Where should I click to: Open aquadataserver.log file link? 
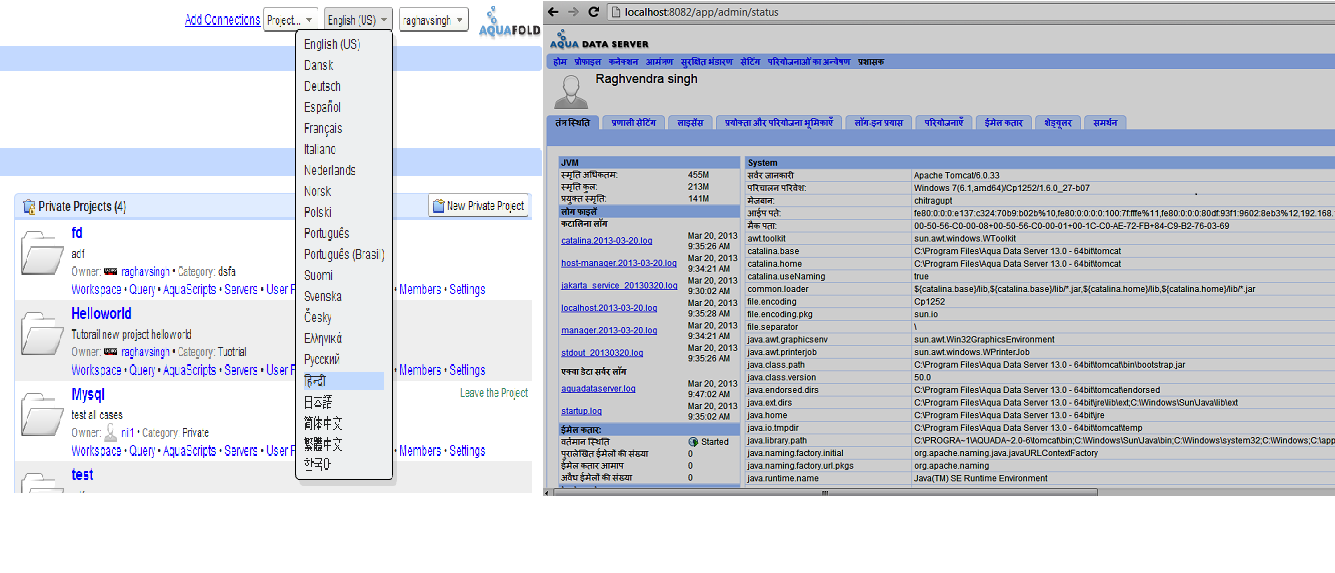click(598, 388)
